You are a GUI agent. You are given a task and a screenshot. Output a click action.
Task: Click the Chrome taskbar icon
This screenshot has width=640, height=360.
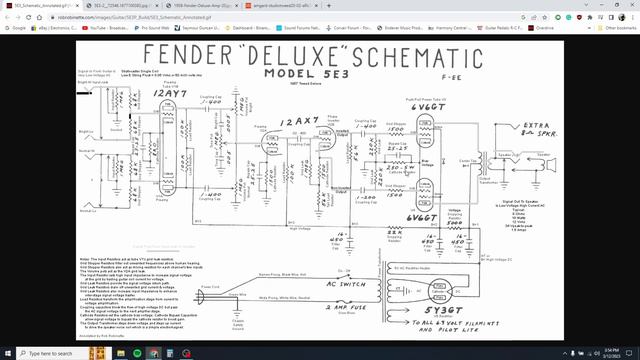click(154, 353)
